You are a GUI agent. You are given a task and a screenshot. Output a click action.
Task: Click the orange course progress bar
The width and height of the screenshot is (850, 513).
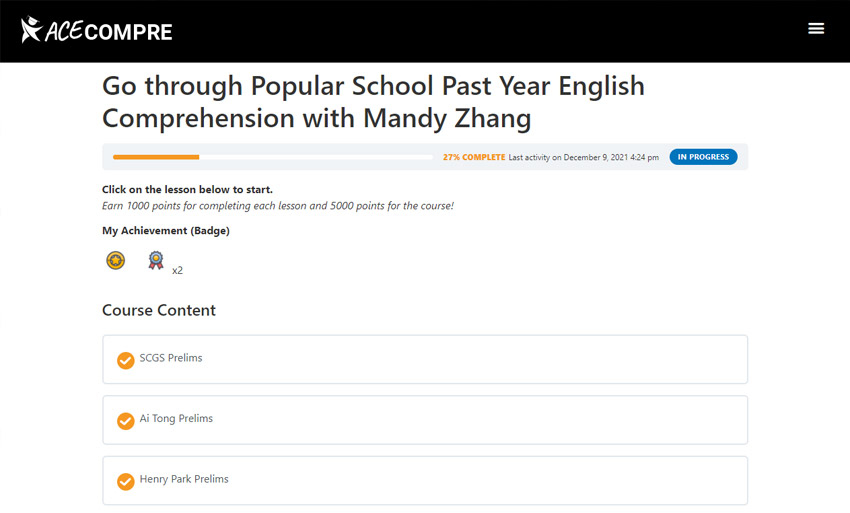273,157
